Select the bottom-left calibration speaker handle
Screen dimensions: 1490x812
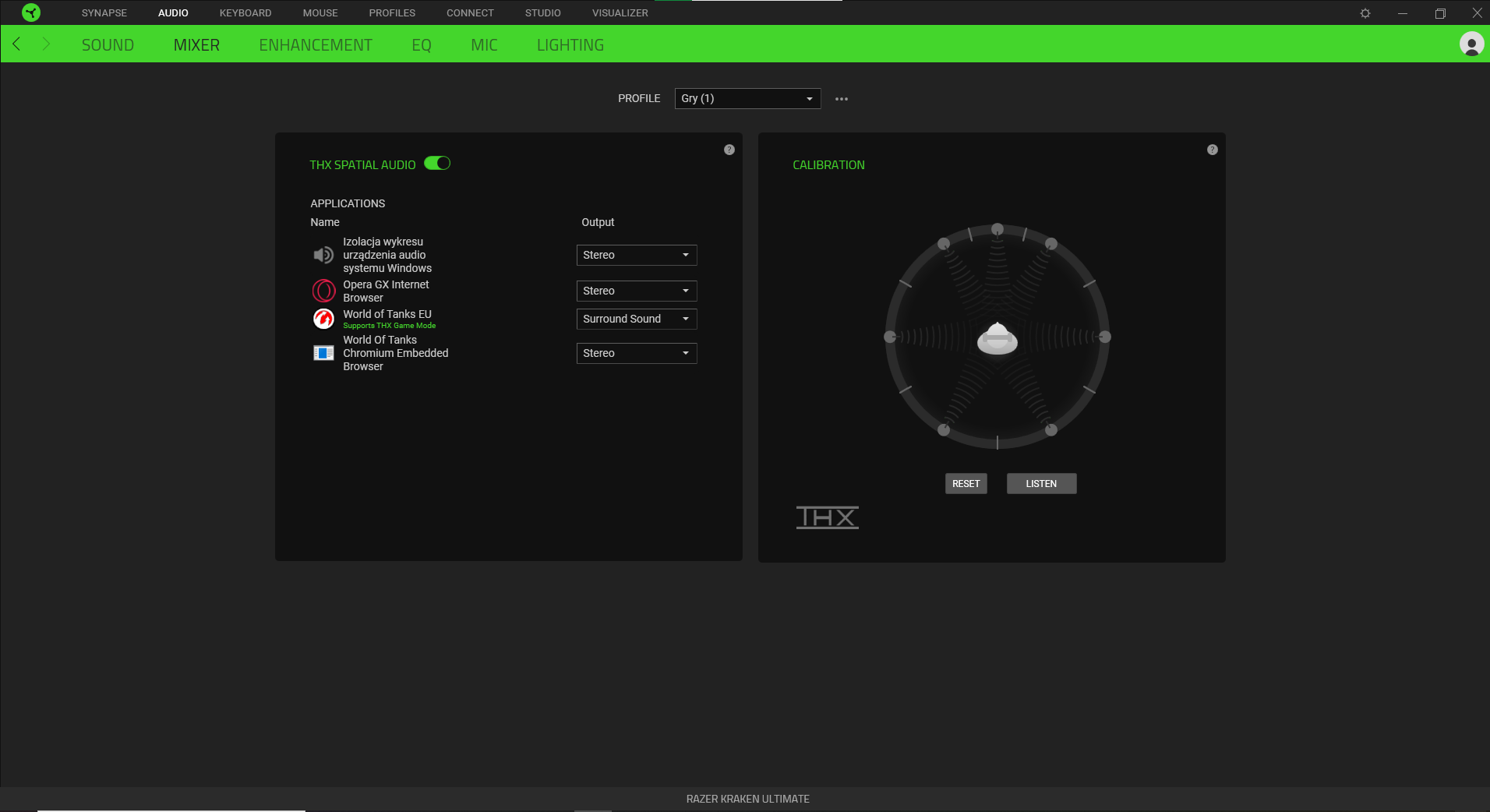click(944, 429)
